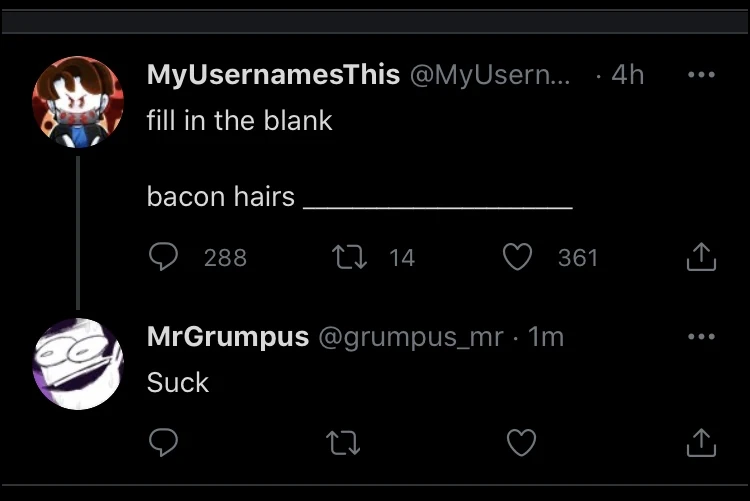Screen dimensions: 750x501
Task: Open more options on MyUsernamesThis's tweet
Action: (701, 75)
